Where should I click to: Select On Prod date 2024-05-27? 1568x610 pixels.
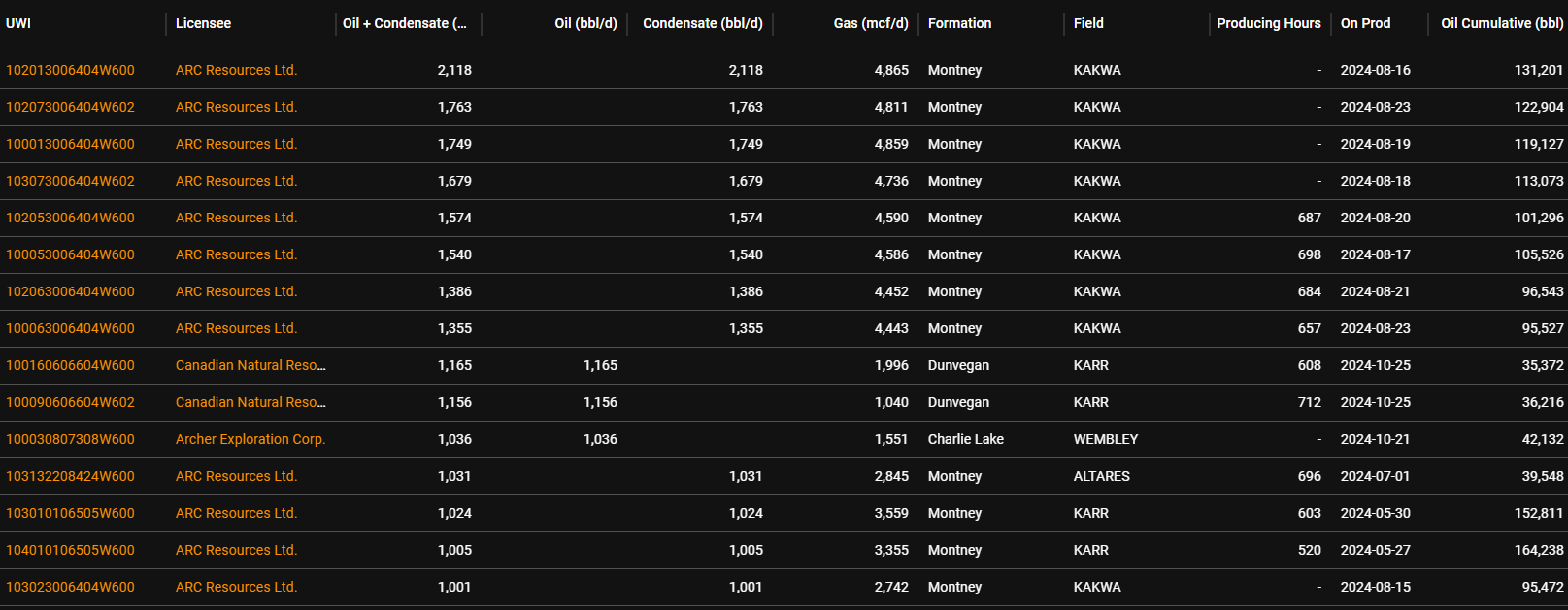1376,550
